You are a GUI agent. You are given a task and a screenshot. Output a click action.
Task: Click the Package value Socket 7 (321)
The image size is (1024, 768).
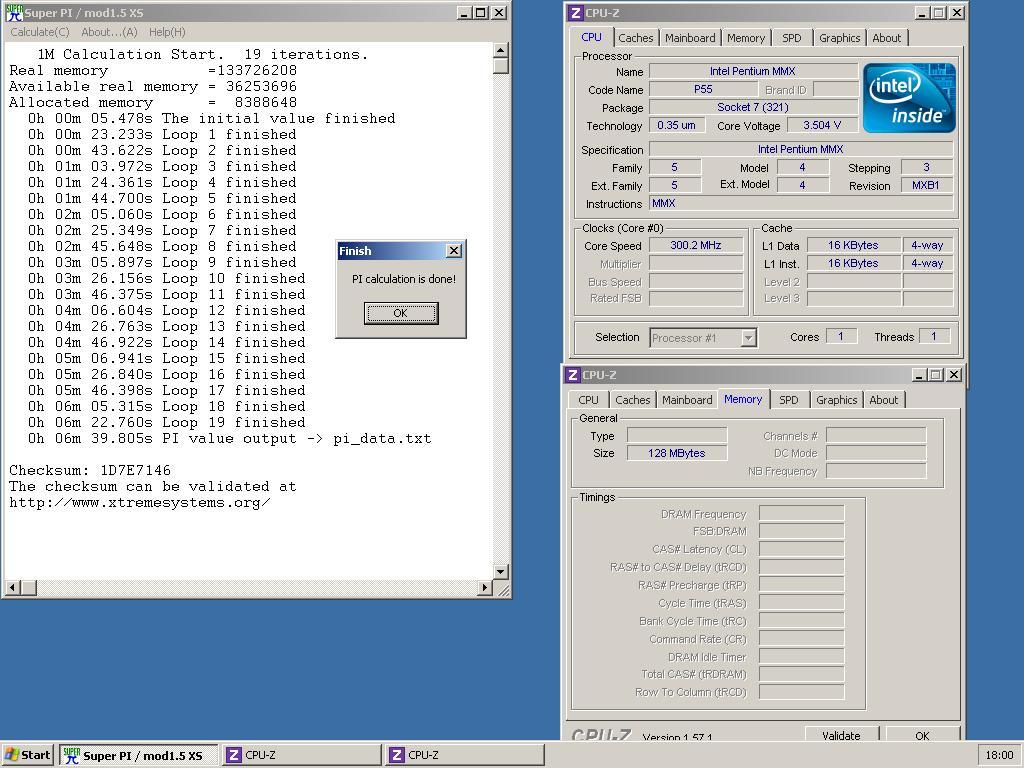tap(753, 107)
